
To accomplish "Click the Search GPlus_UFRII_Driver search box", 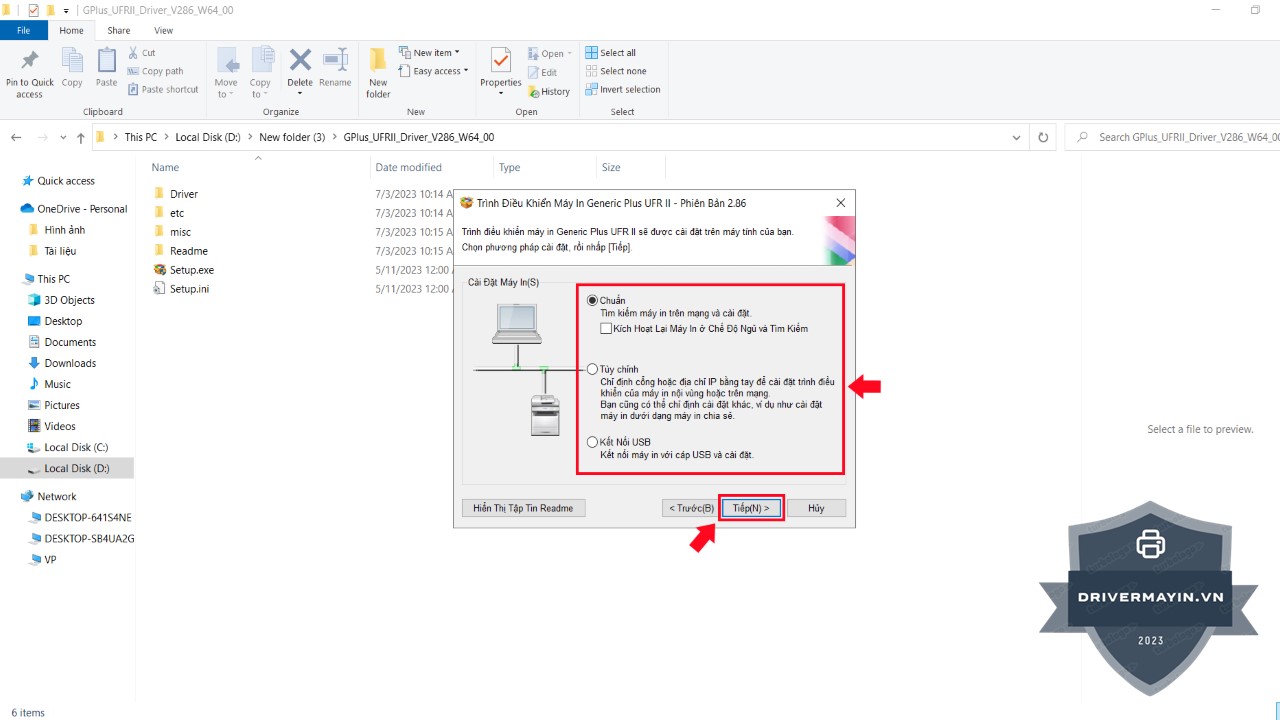I will pyautogui.click(x=1180, y=137).
